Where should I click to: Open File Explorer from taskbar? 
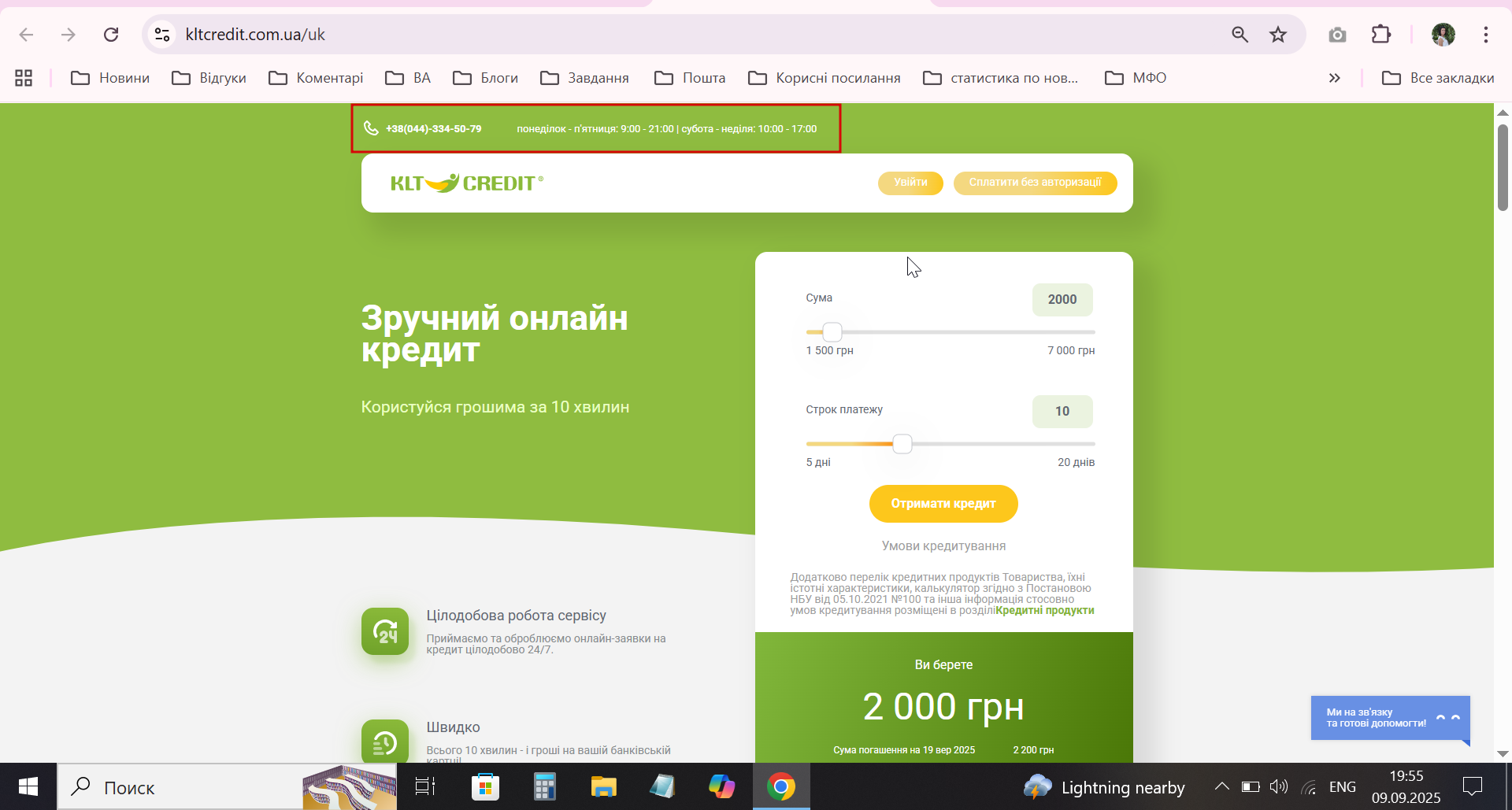click(x=603, y=786)
